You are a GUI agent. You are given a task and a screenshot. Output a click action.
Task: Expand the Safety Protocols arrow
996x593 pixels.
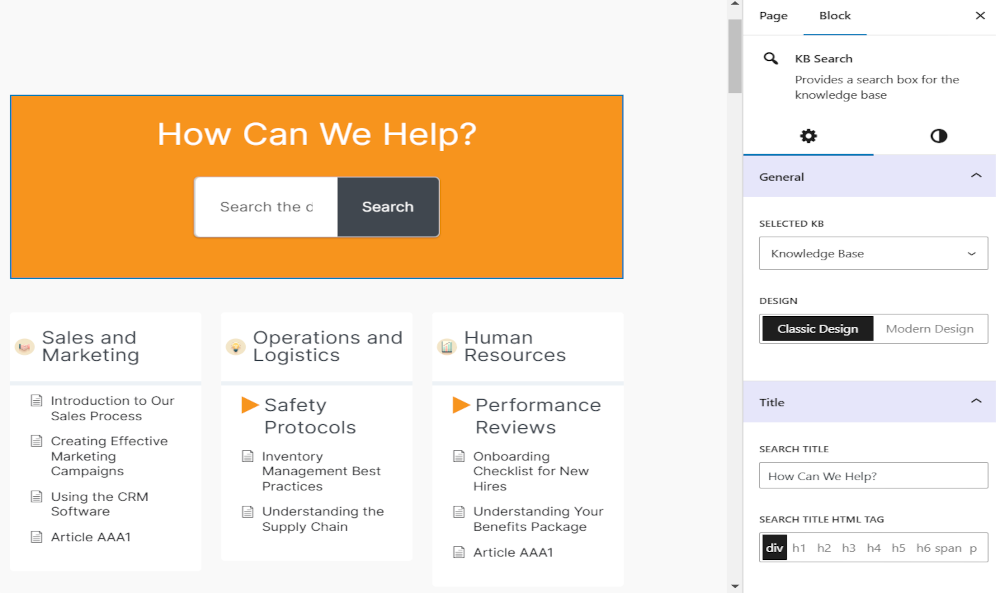(x=250, y=405)
